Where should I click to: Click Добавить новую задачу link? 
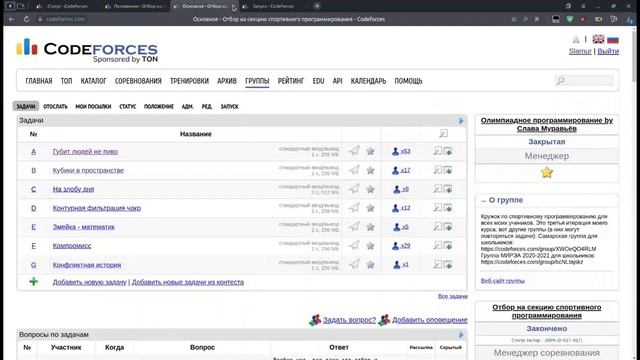[89, 282]
